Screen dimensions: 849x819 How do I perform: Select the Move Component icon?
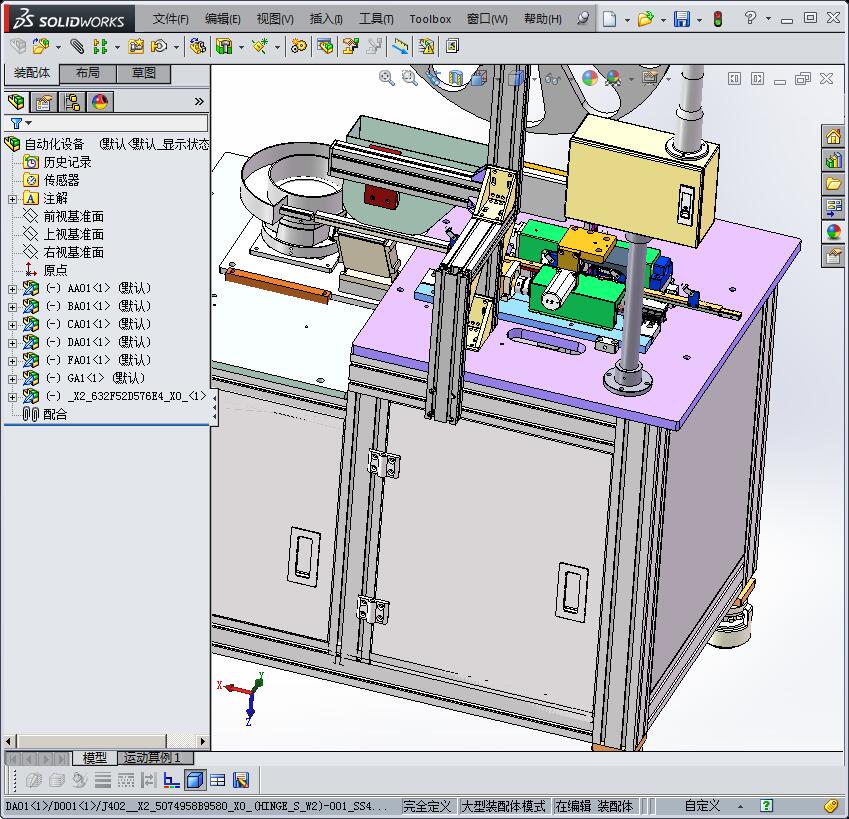(159, 47)
